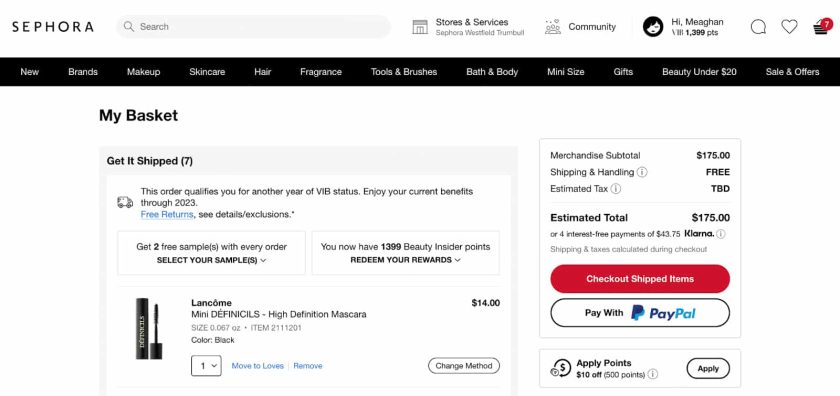This screenshot has width=840, height=396.
Task: Open Mini DÉFINICILS High Definition Mascara title
Action: [279, 314]
